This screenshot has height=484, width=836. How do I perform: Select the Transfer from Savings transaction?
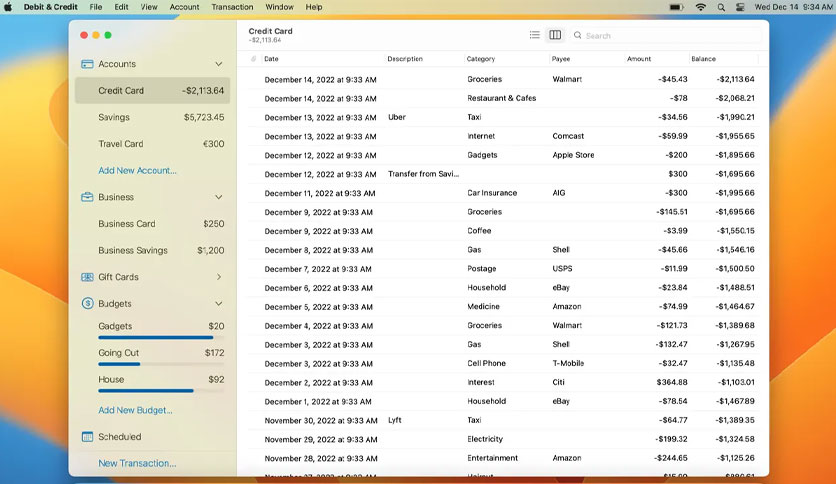(502, 174)
